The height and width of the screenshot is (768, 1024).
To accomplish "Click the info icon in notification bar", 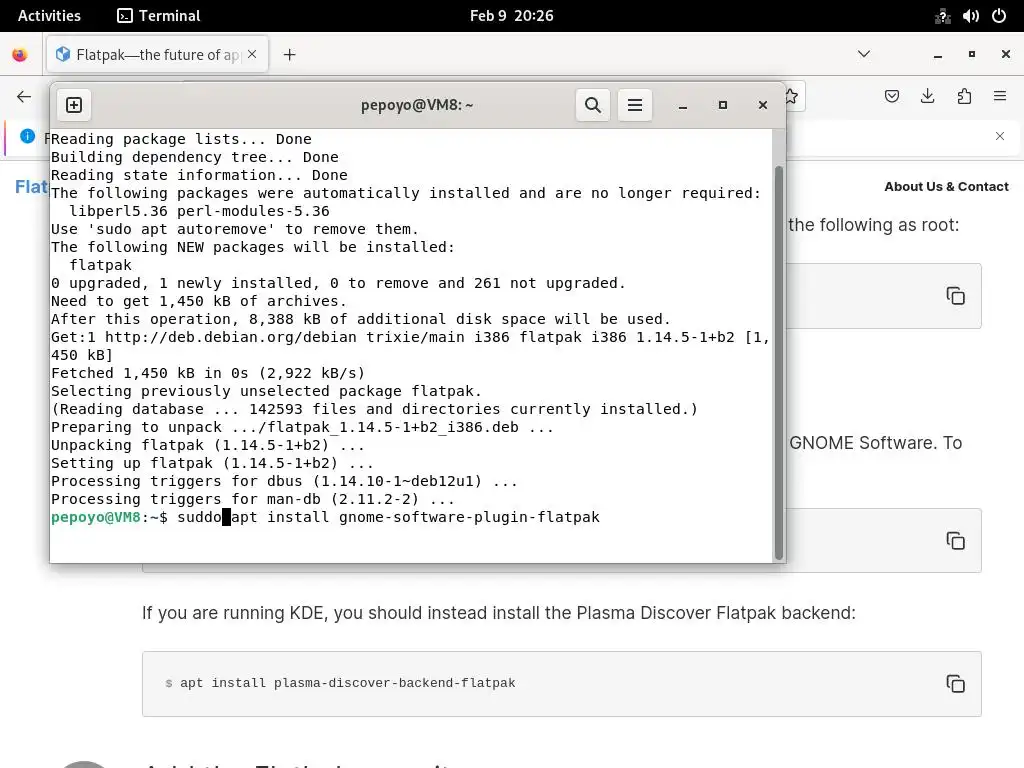I will pos(27,136).
